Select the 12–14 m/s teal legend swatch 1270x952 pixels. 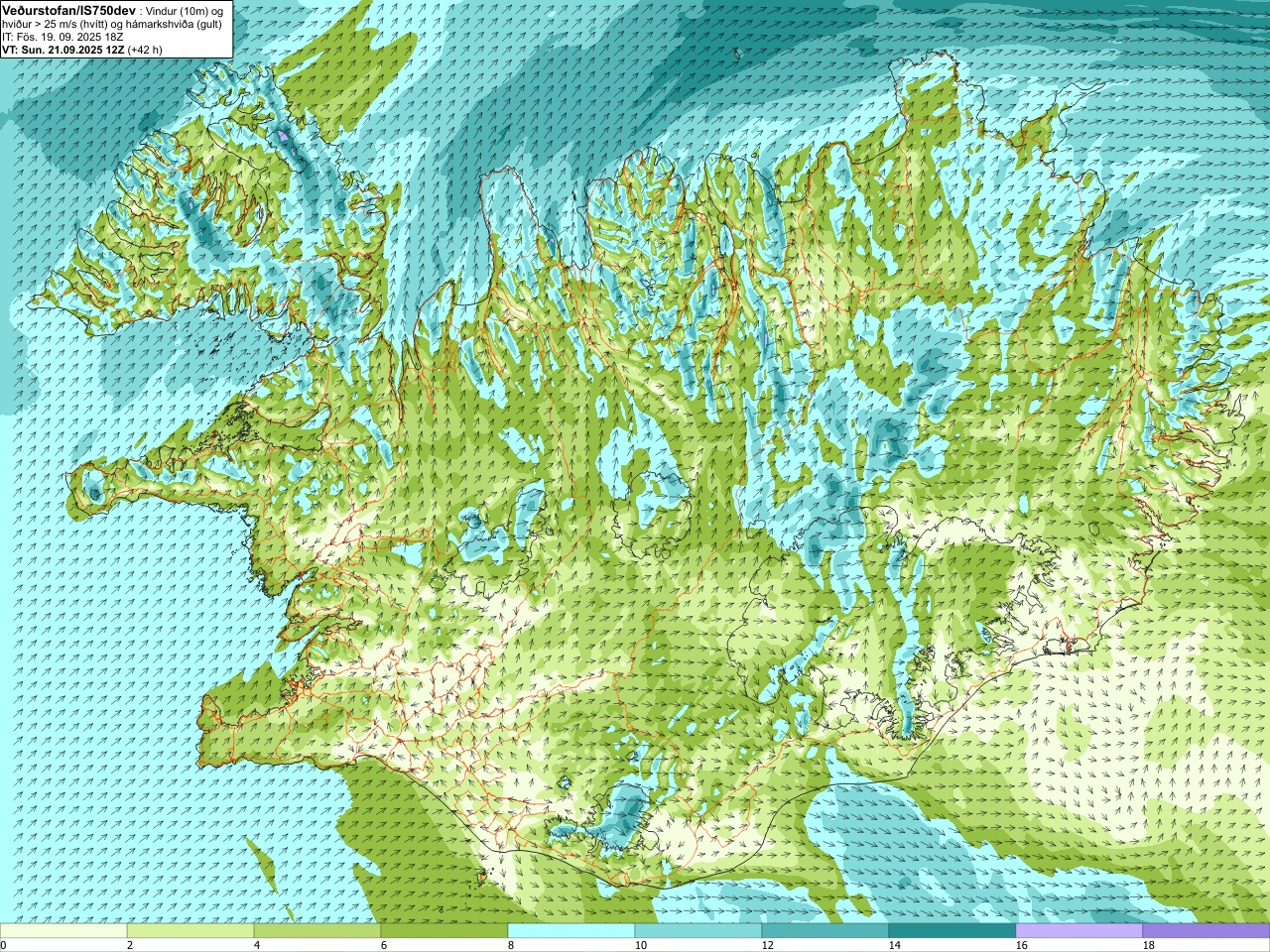coord(825,931)
